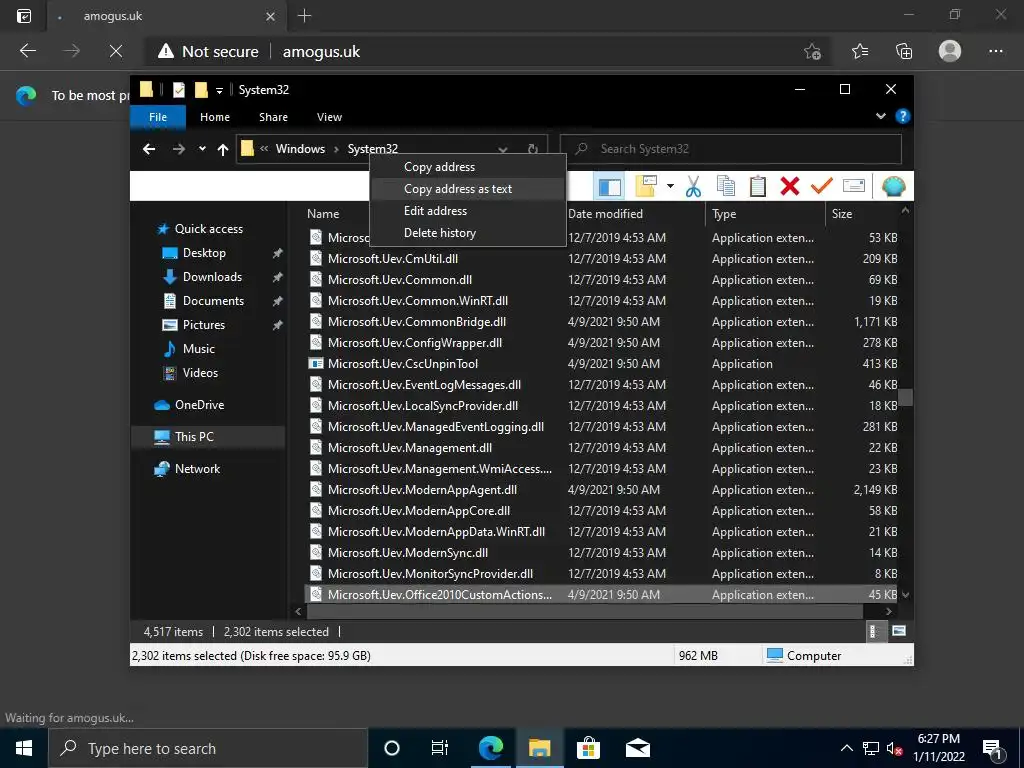Screen dimensions: 1024x768
Task: Copy selected files using the toolbar copy icon
Action: point(726,186)
